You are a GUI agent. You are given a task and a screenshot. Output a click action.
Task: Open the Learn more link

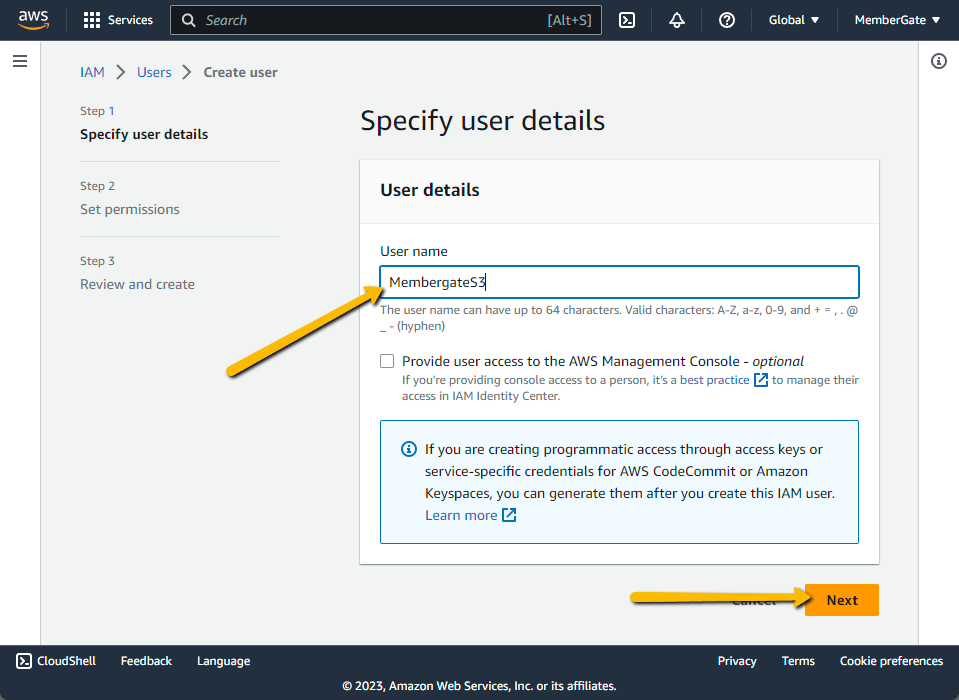[x=461, y=515]
